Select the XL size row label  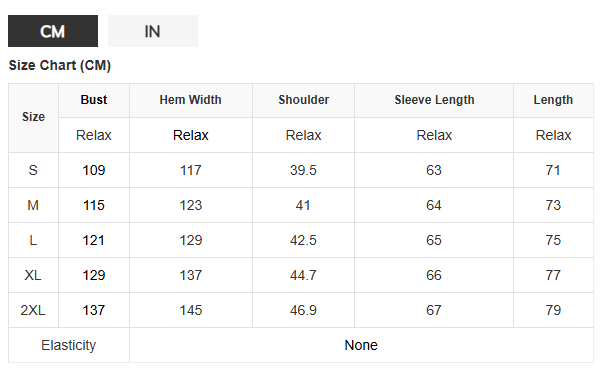pos(34,275)
